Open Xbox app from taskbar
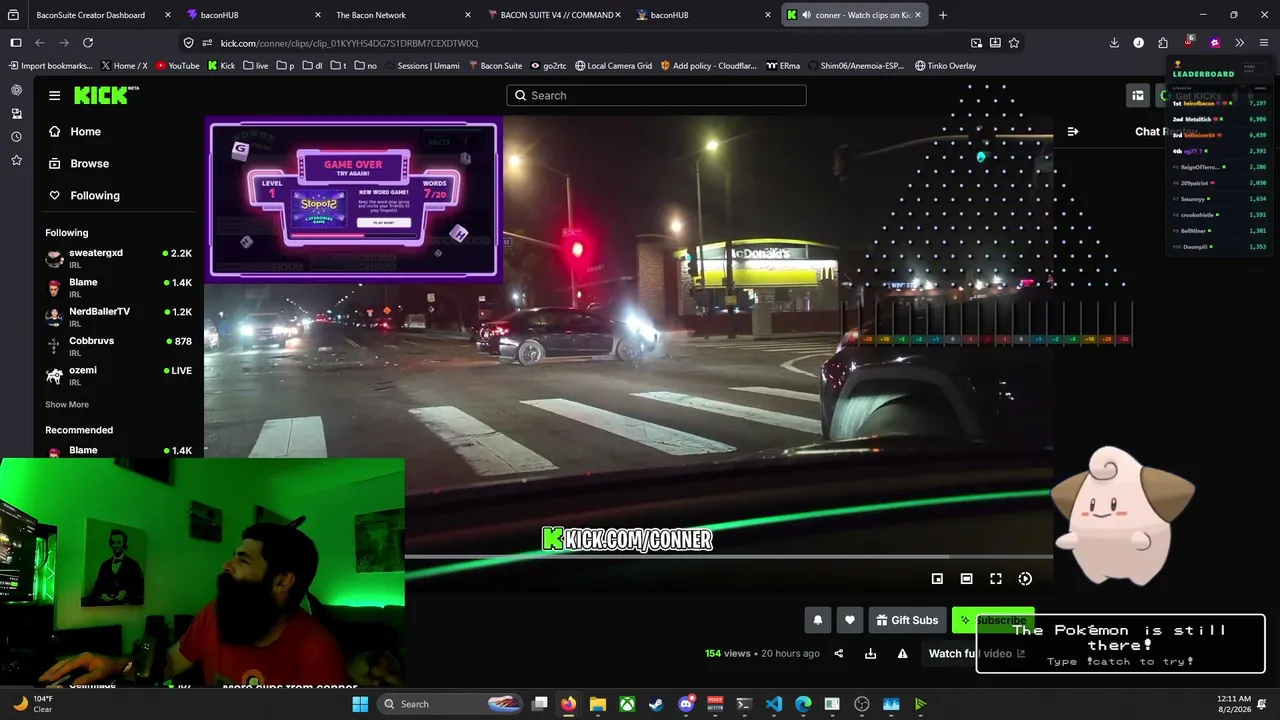This screenshot has height=720, width=1280. pos(627,704)
